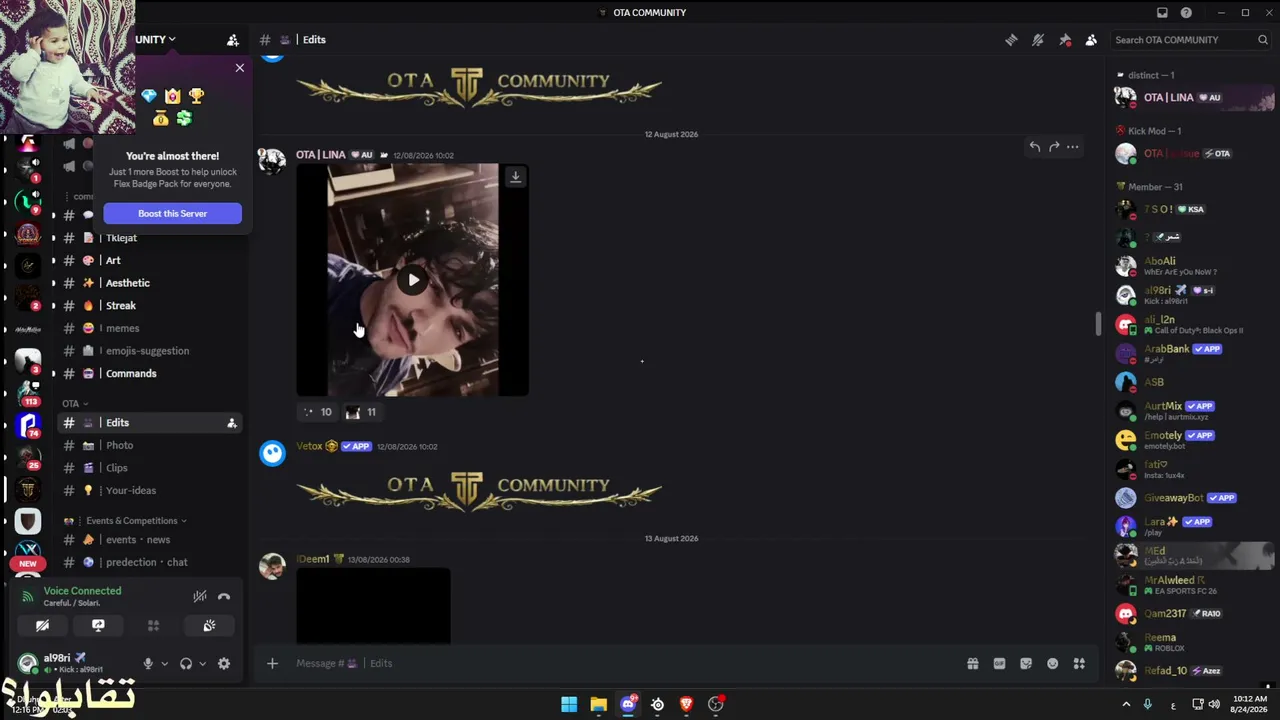Open ArabBank app in member list

1195,353
